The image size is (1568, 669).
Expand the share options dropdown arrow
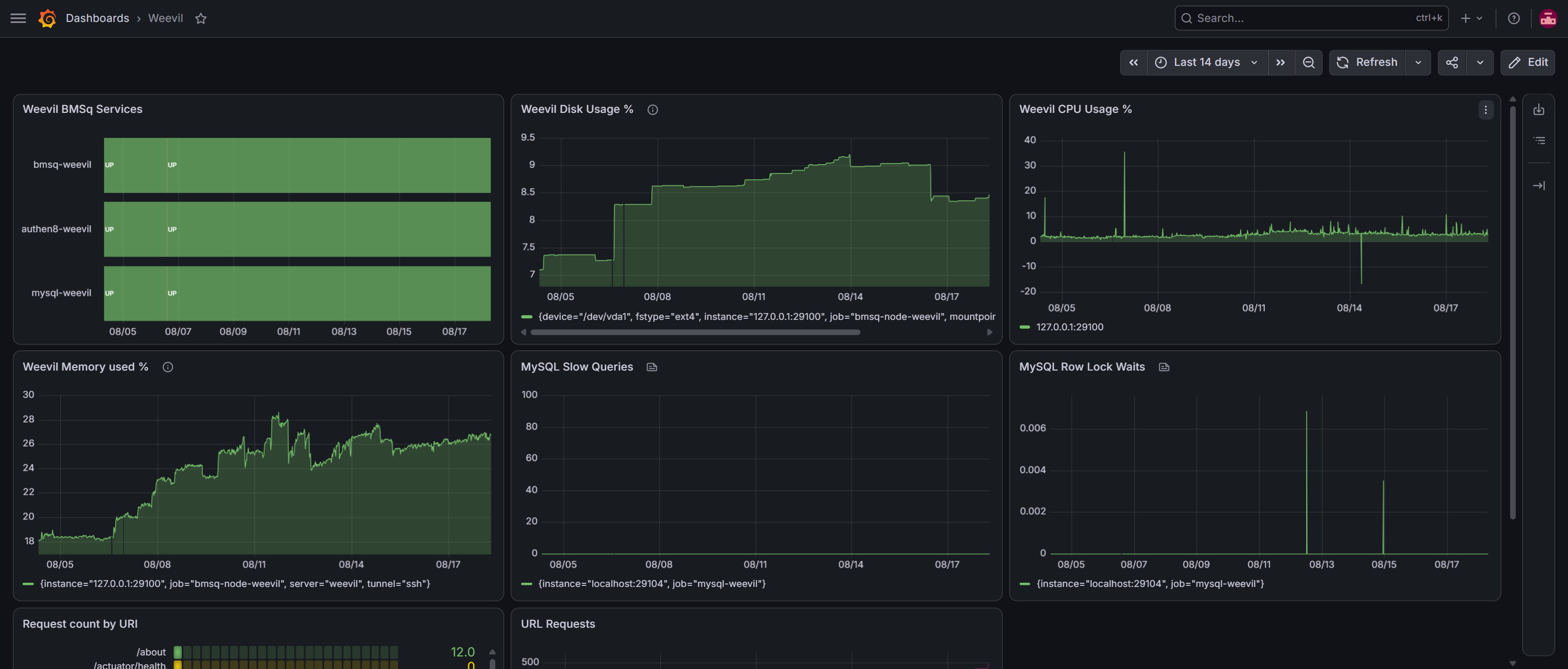pyautogui.click(x=1480, y=62)
